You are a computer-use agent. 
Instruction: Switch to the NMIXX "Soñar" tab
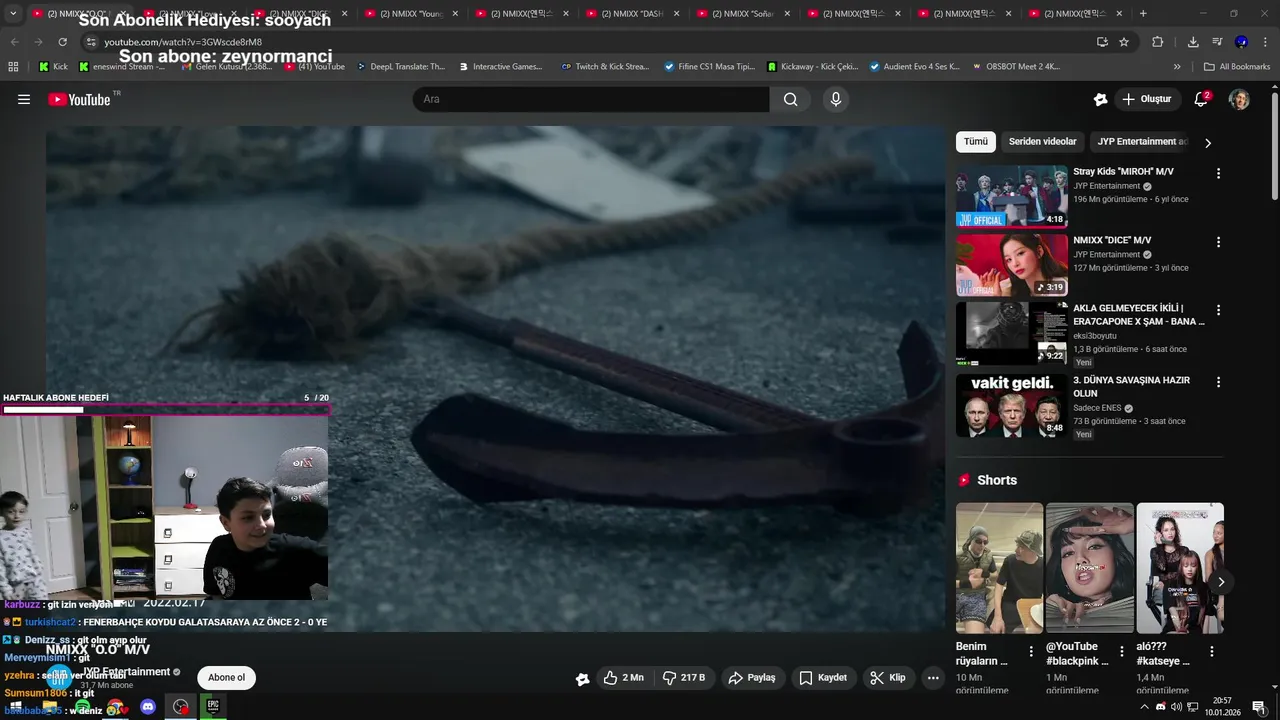pyautogui.click(x=742, y=14)
